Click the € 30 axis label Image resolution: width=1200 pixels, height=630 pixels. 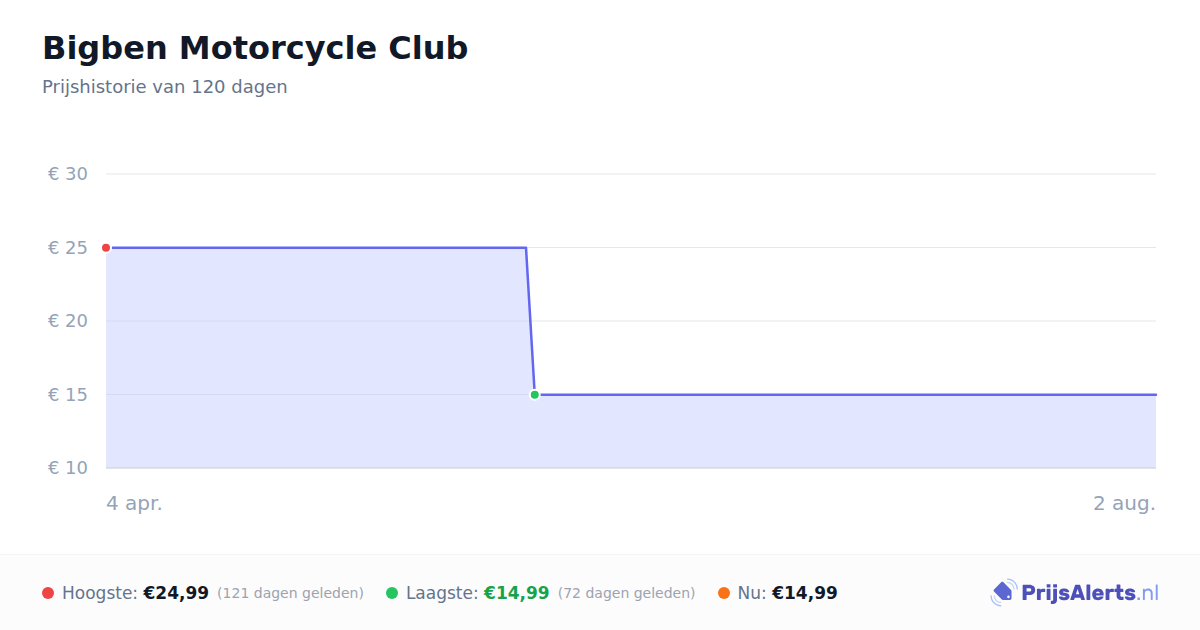point(68,174)
